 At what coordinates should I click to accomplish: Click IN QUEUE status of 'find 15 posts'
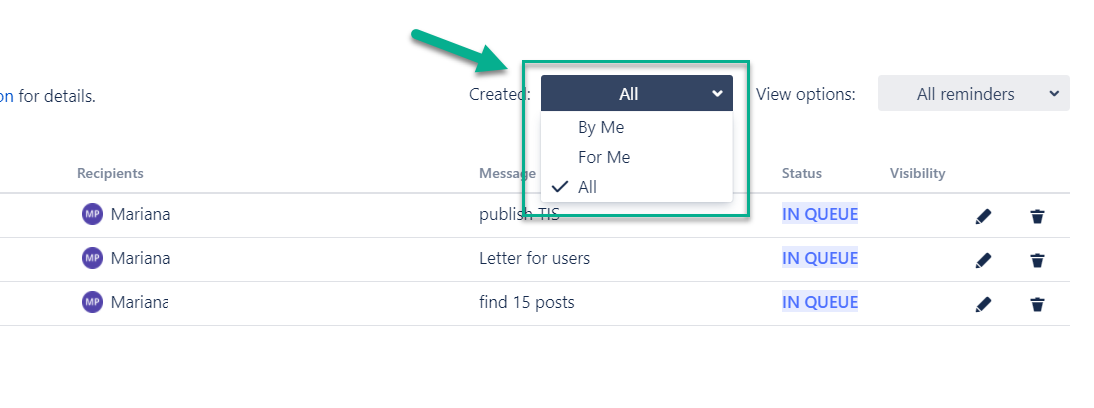point(819,302)
